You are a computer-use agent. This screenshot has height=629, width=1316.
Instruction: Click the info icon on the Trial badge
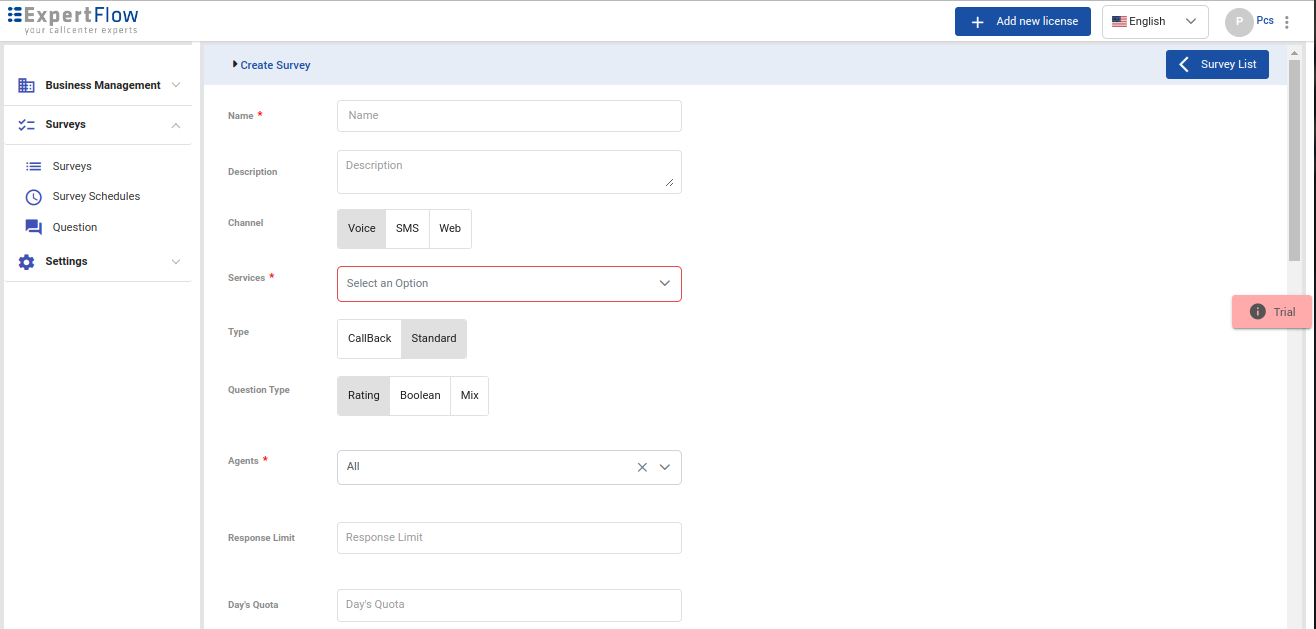tap(1259, 311)
